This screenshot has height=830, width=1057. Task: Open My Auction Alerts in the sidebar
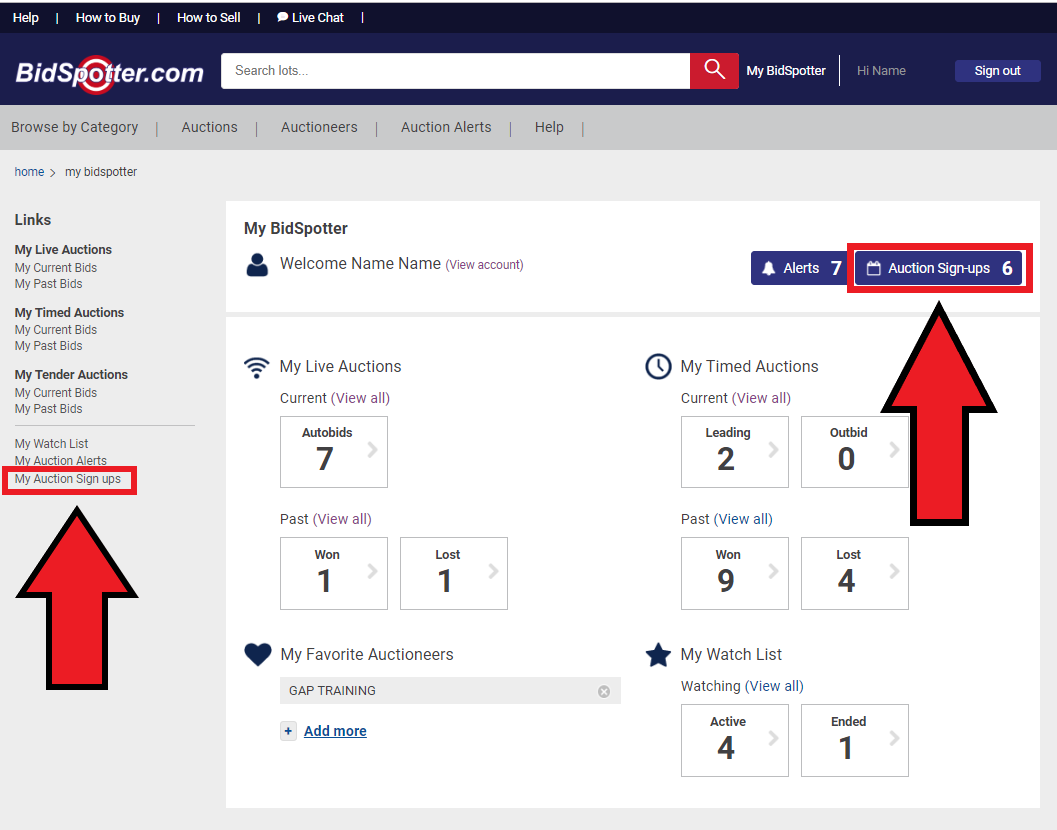(61, 461)
